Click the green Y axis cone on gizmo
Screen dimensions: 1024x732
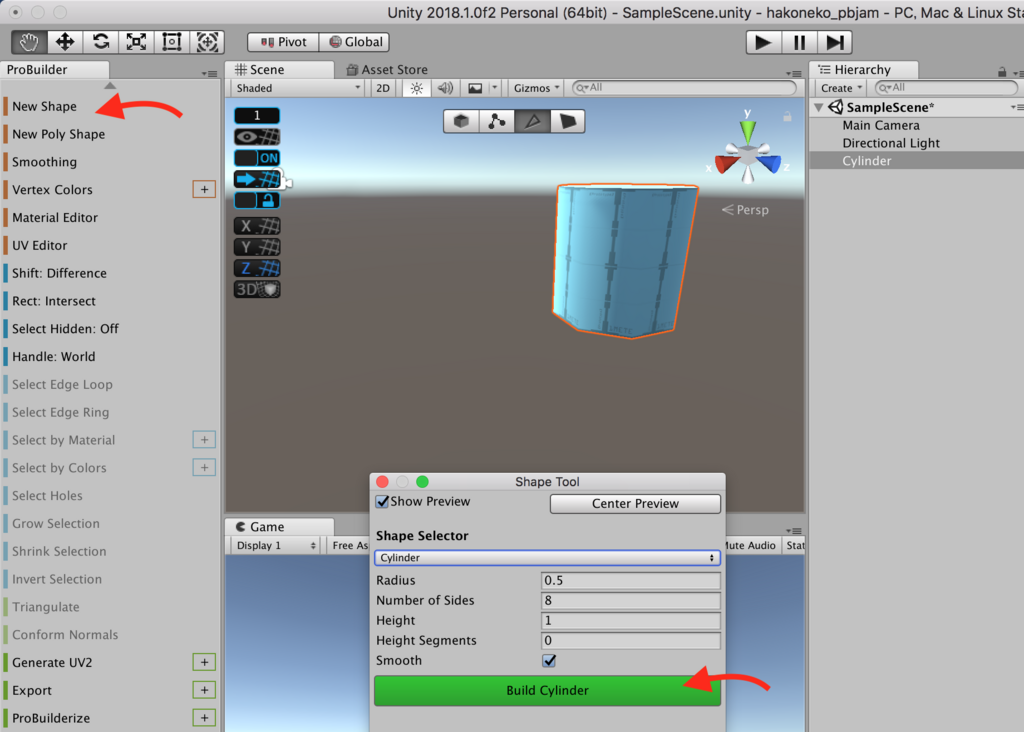748,131
